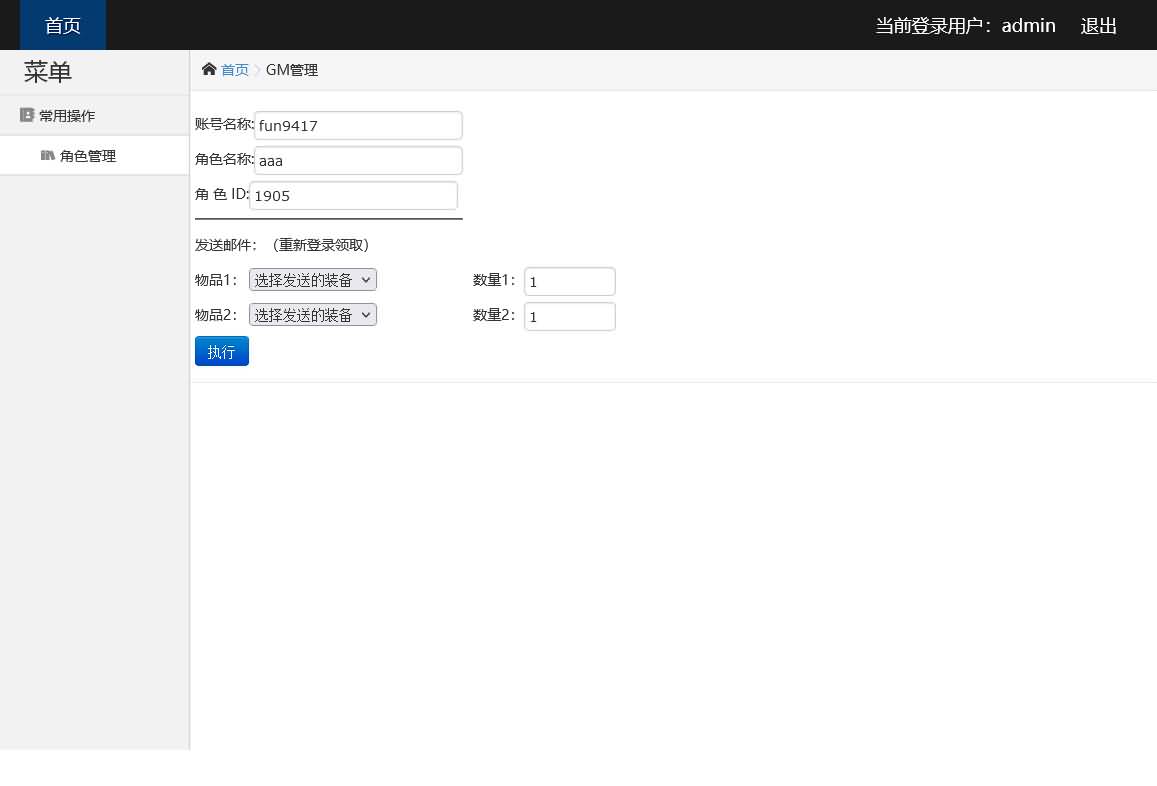Click the 菜单 sidebar heading
Image resolution: width=1157 pixels, height=786 pixels.
click(47, 72)
